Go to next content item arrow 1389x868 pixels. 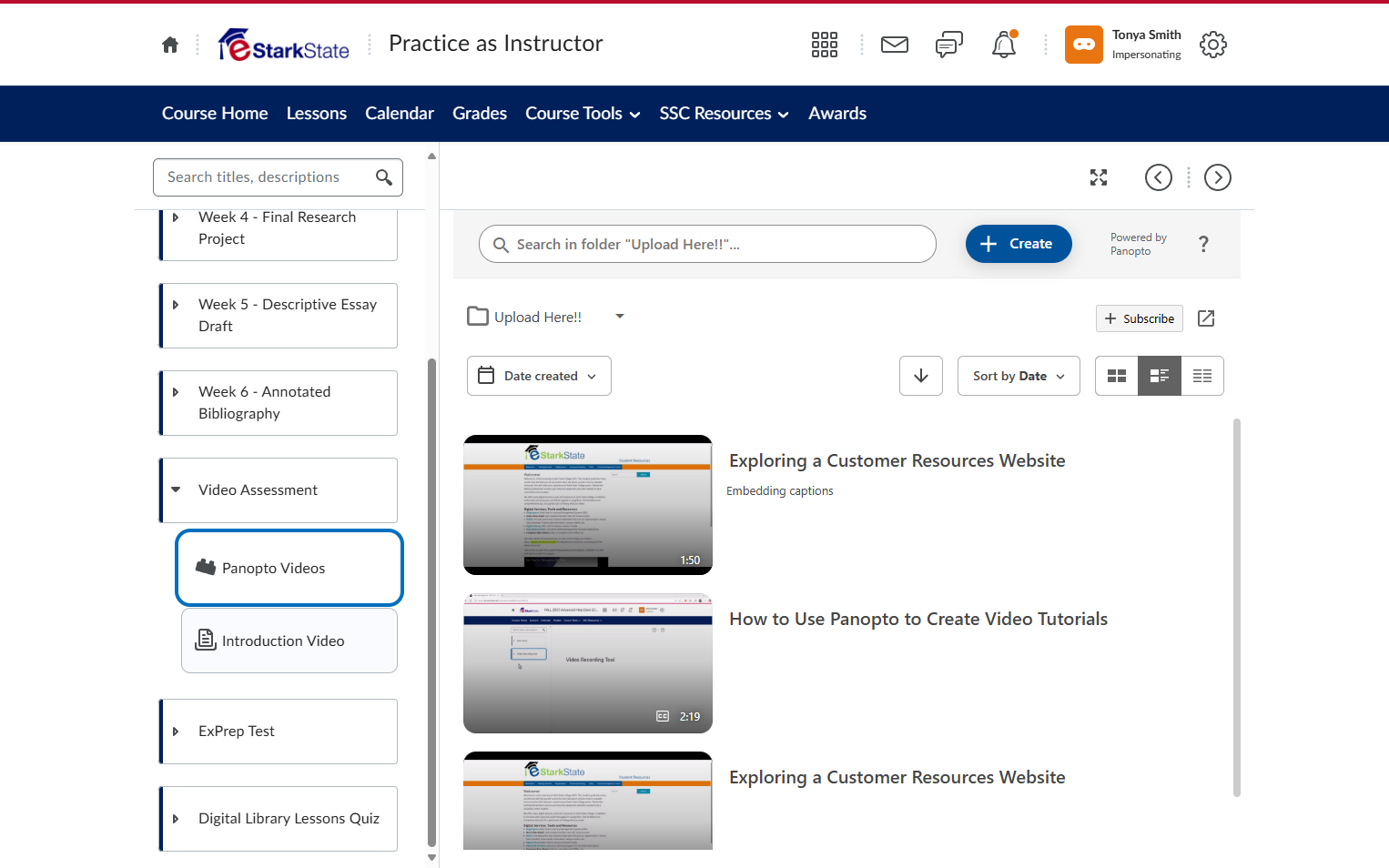point(1218,177)
